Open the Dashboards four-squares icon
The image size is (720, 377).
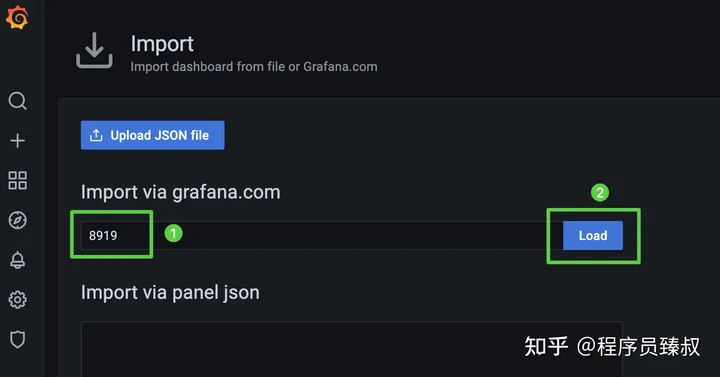[x=17, y=180]
